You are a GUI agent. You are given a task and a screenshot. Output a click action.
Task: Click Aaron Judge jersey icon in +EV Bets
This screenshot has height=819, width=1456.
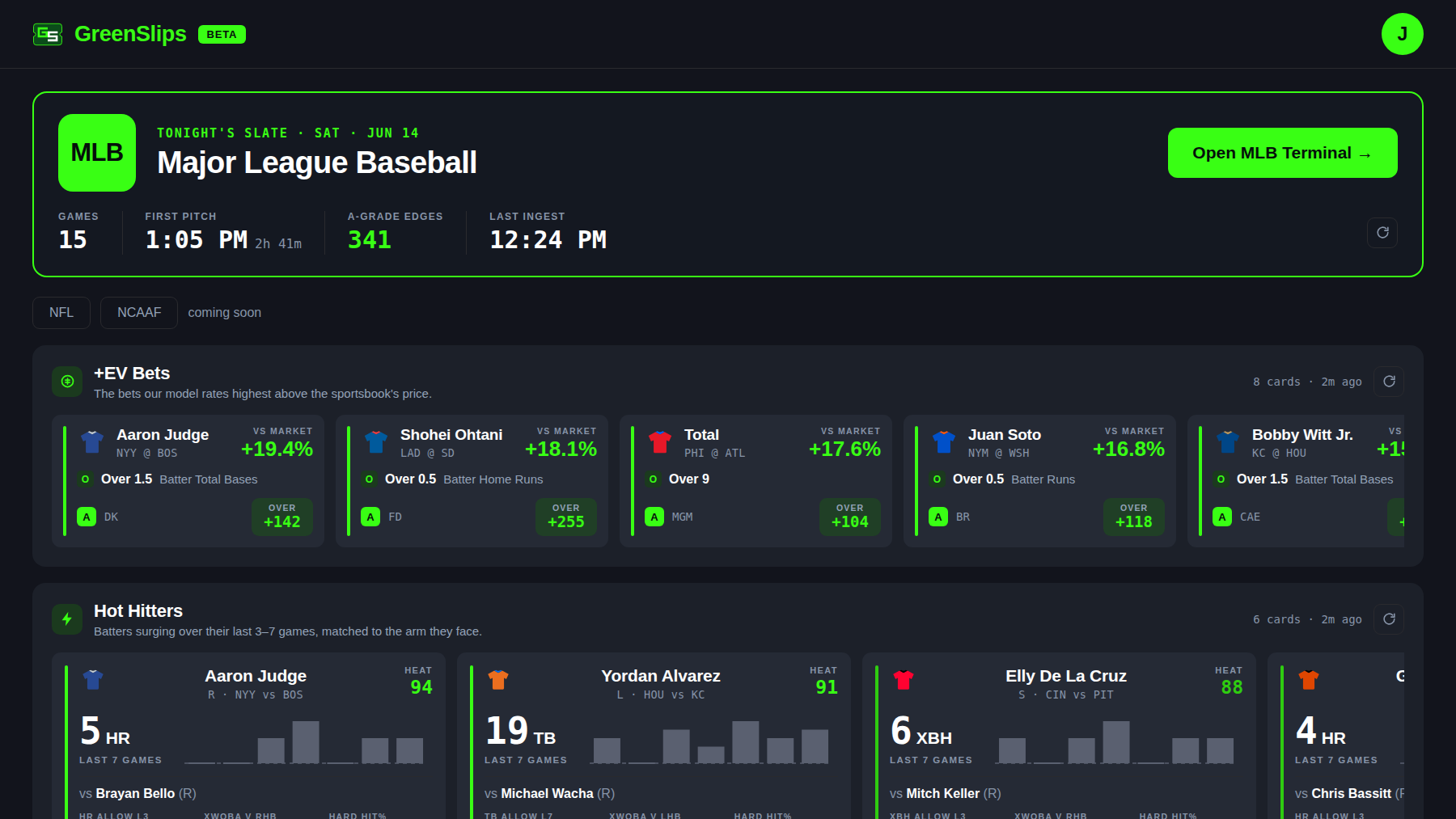(92, 442)
